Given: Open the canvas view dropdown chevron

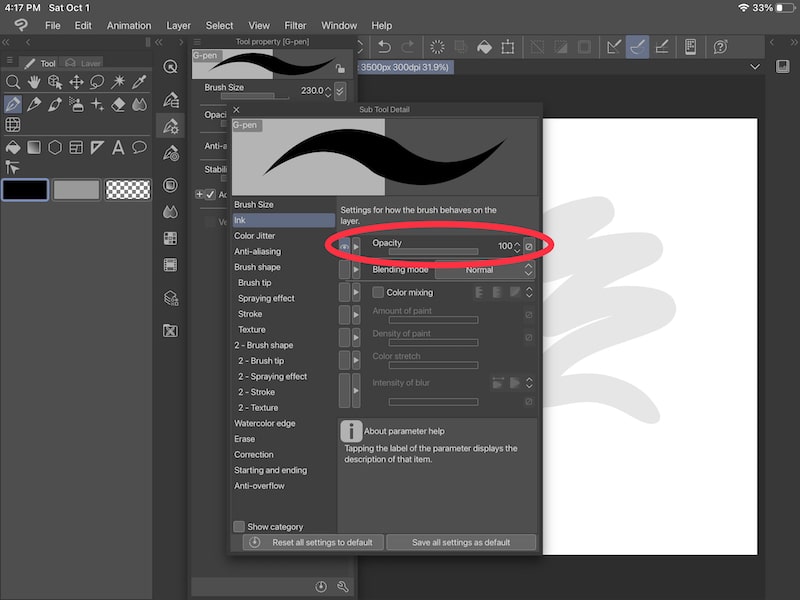Looking at the screenshot, I should click(x=756, y=65).
